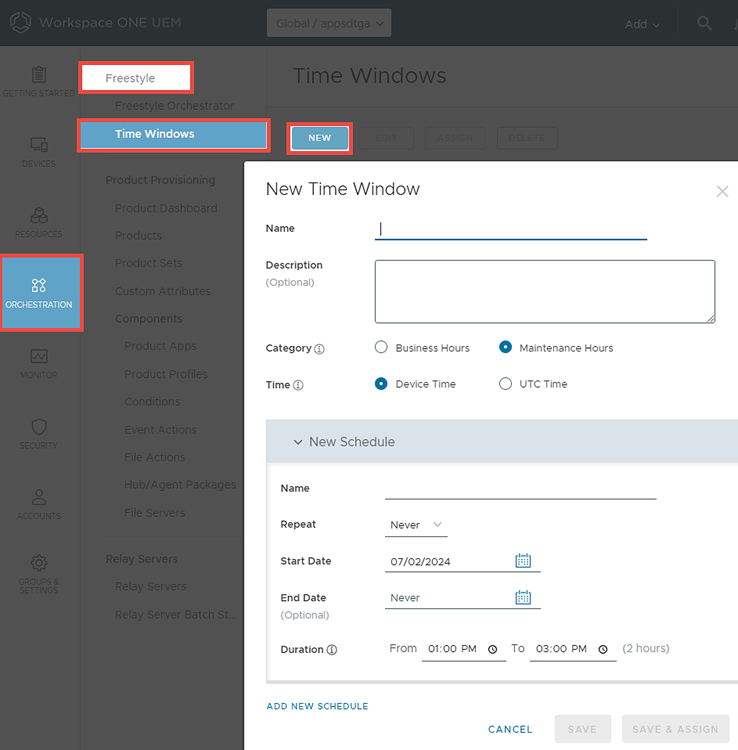Open the Repeat Never dropdown
This screenshot has width=738, height=750.
[x=416, y=525]
